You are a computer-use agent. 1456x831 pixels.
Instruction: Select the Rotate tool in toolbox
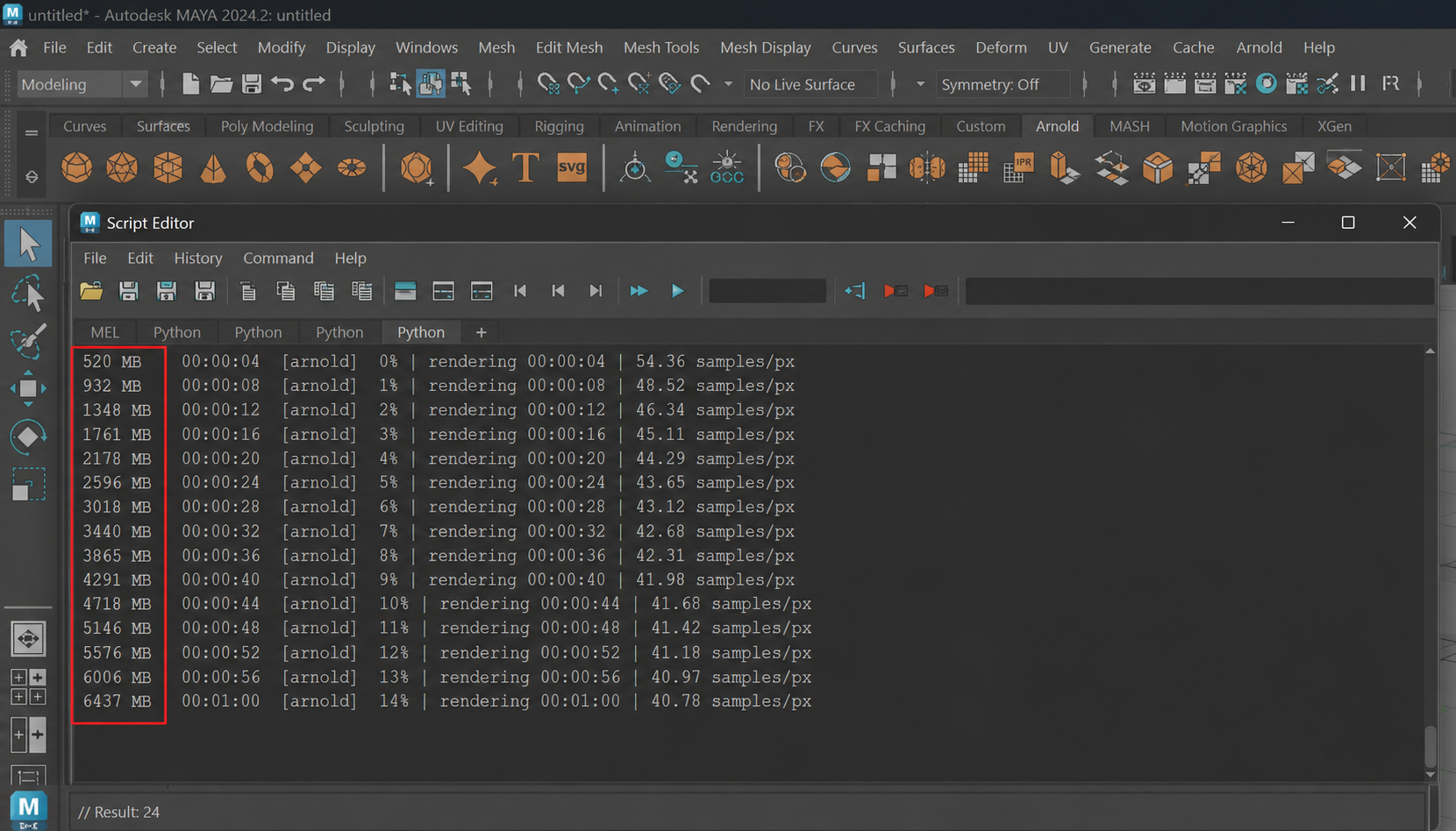point(28,437)
